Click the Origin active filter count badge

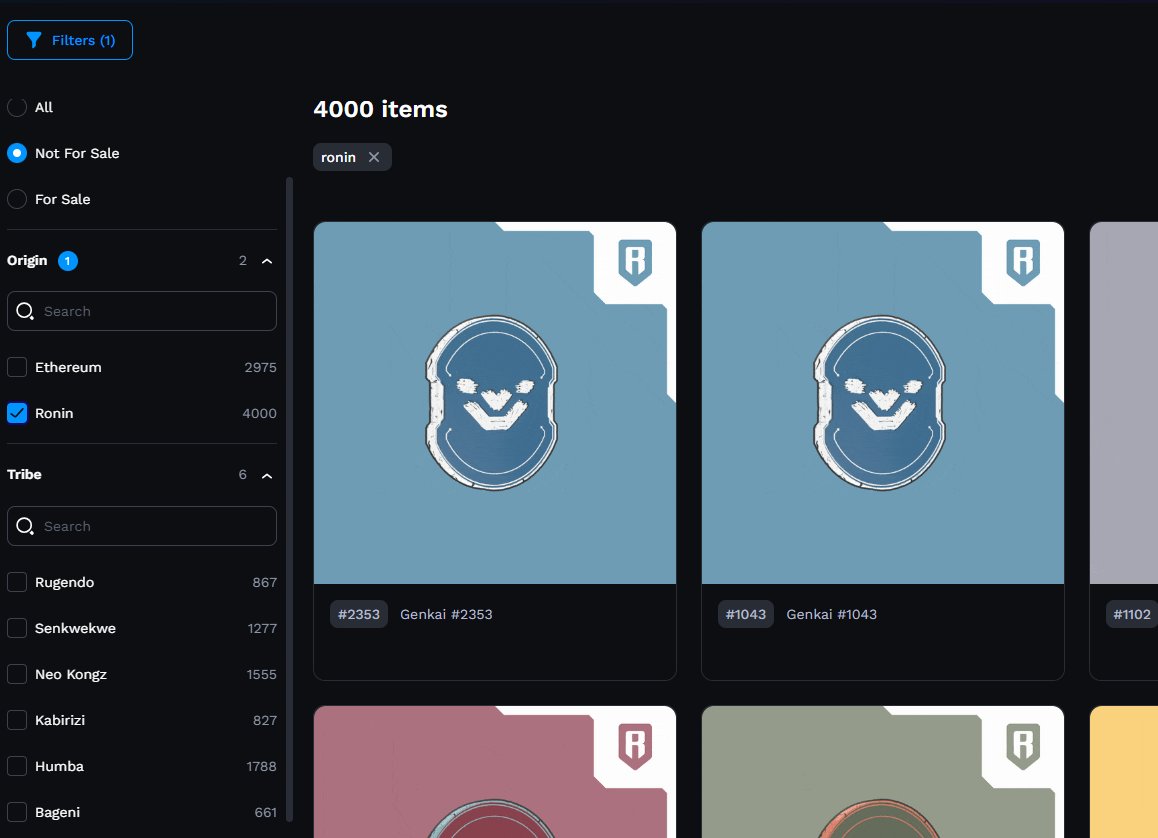tap(68, 261)
